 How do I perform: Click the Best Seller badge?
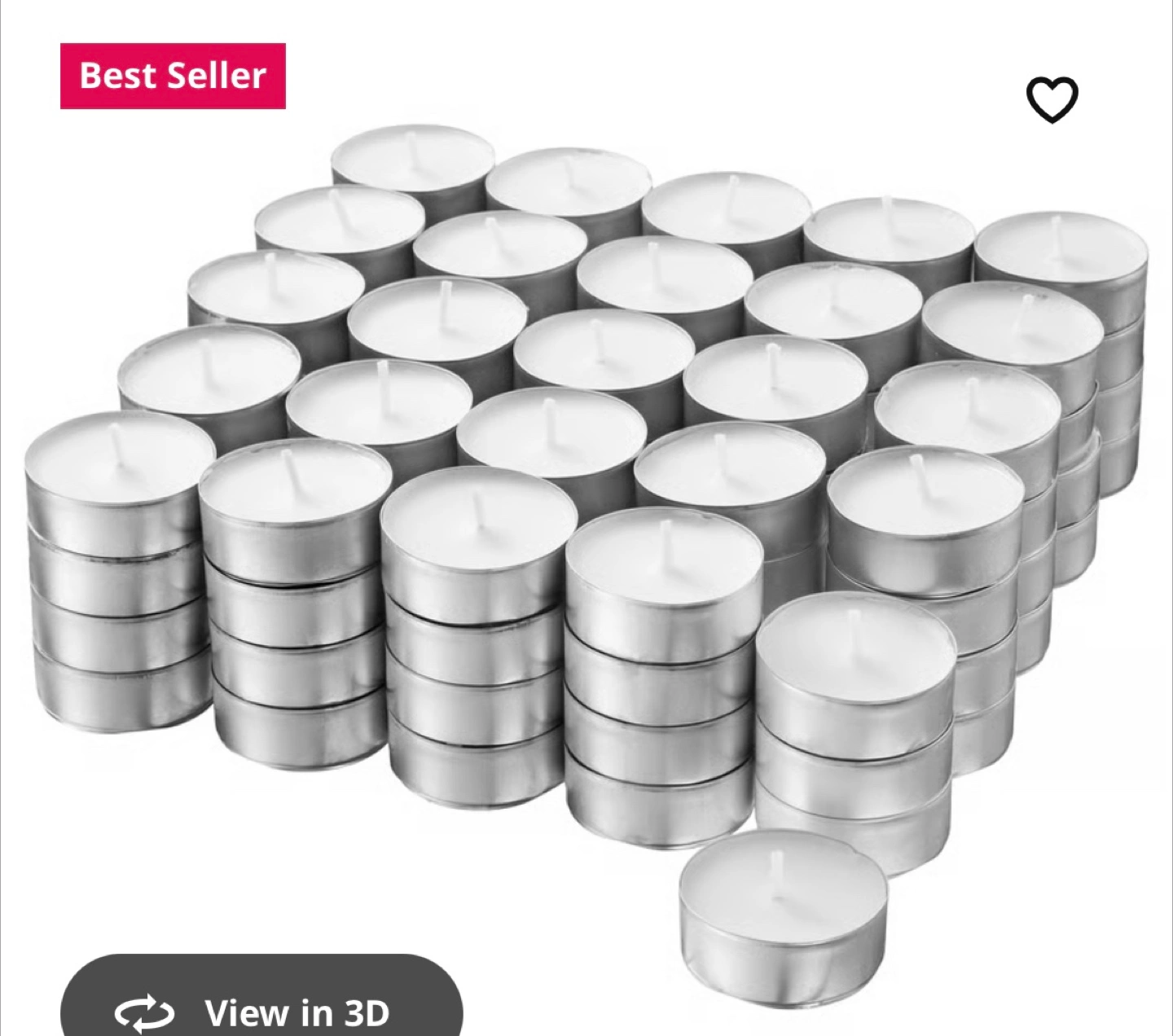coord(173,76)
